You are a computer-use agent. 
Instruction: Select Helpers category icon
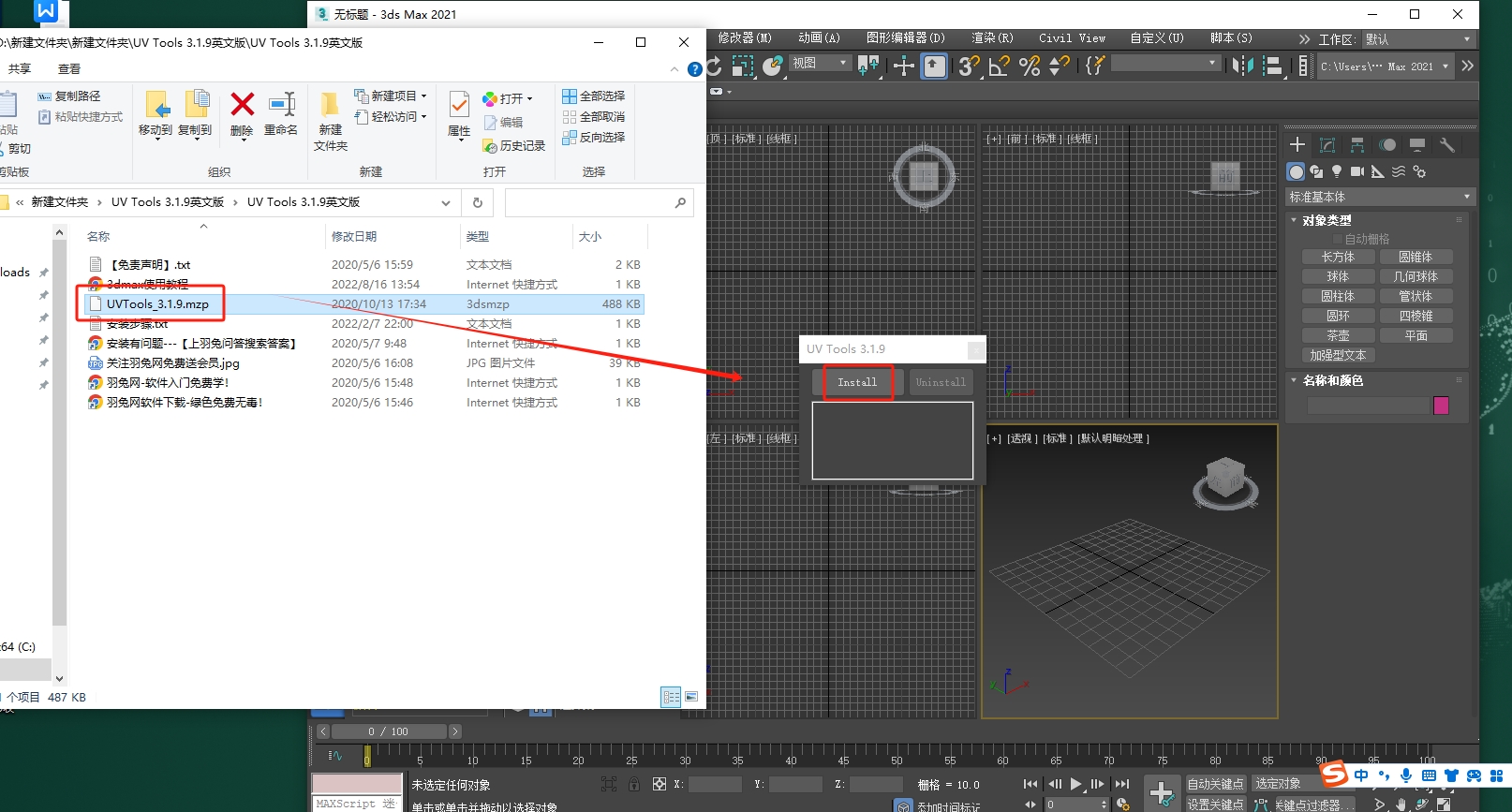tap(1378, 171)
